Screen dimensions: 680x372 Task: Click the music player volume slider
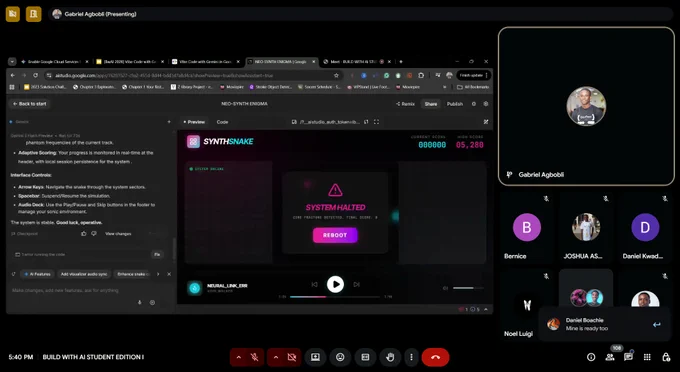point(468,288)
